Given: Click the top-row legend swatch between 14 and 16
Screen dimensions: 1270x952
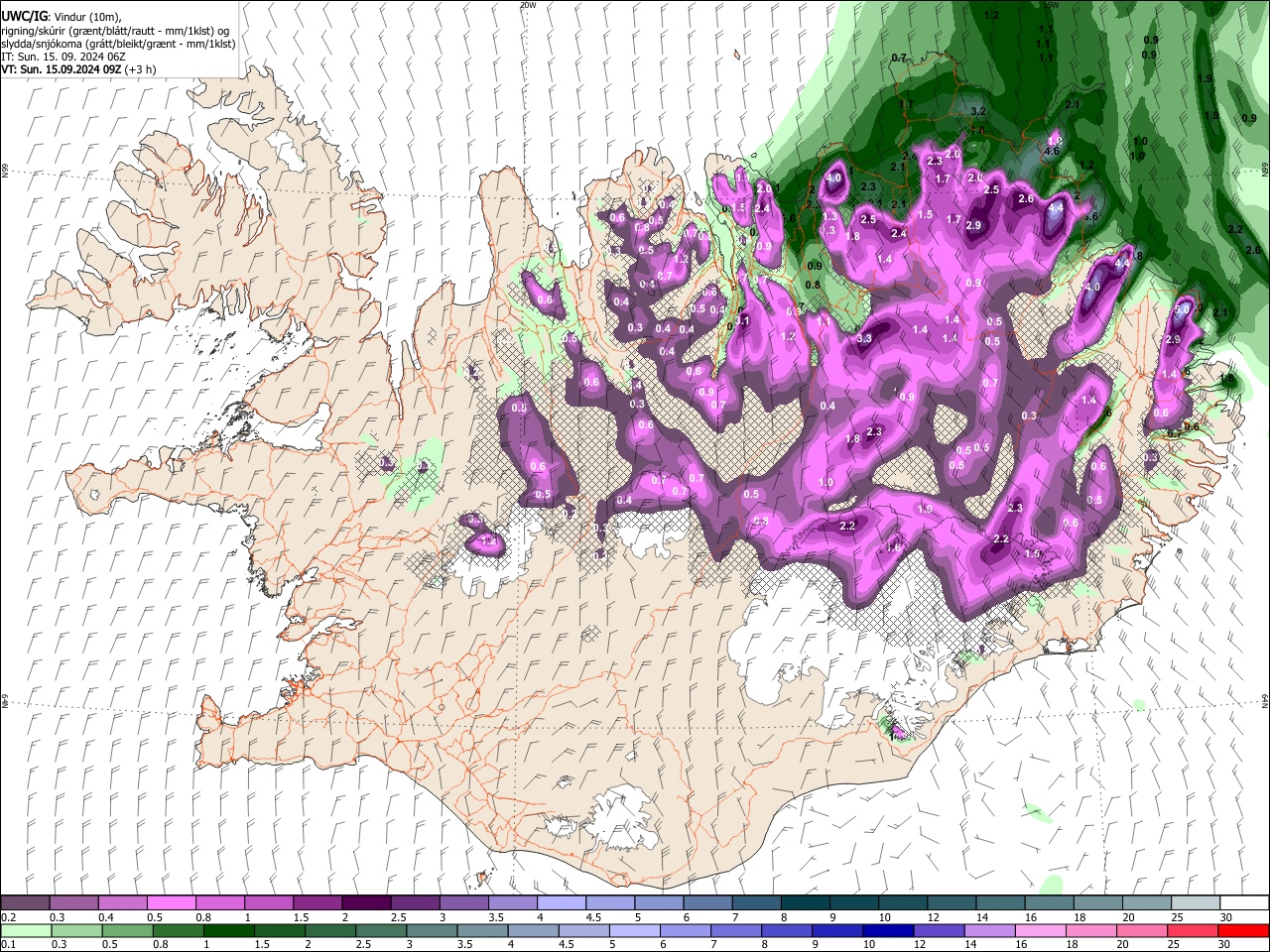Looking at the screenshot, I should pos(999,903).
